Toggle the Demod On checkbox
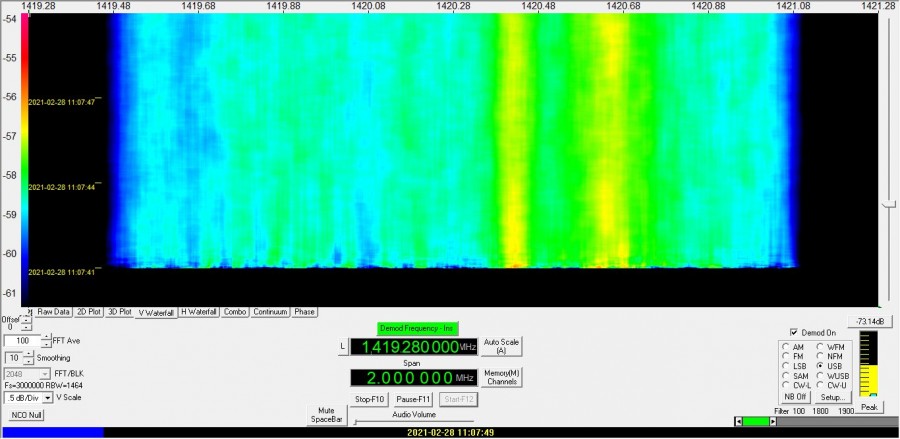This screenshot has width=900, height=439. point(794,332)
